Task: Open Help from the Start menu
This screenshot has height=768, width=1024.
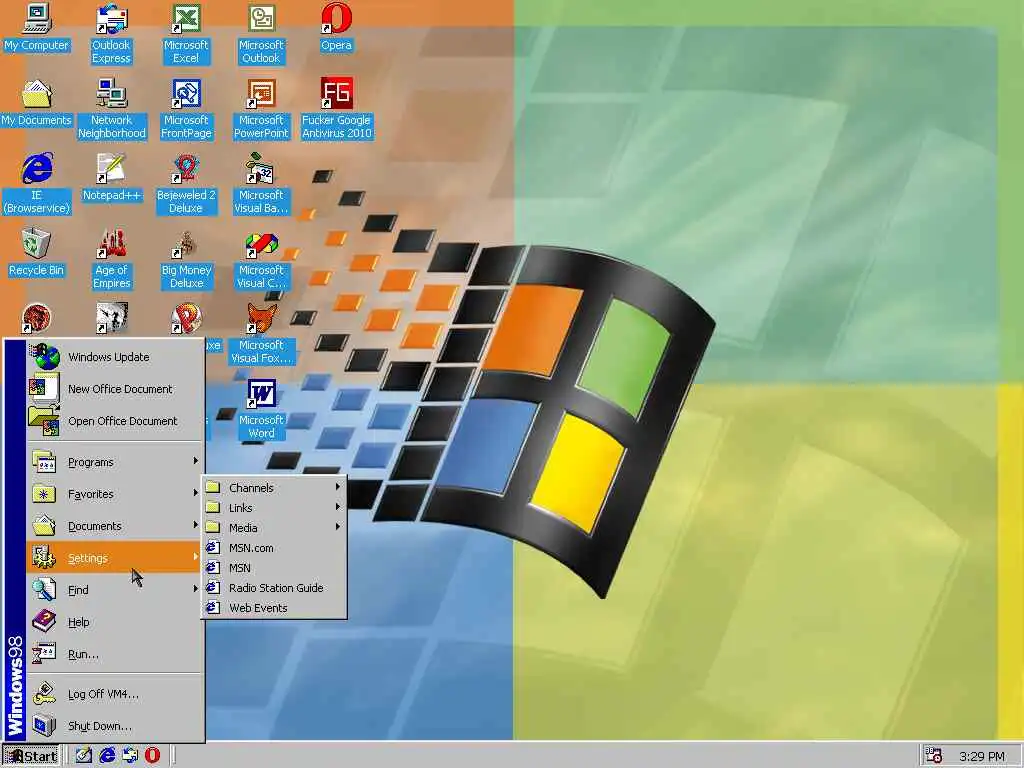Action: (115, 622)
